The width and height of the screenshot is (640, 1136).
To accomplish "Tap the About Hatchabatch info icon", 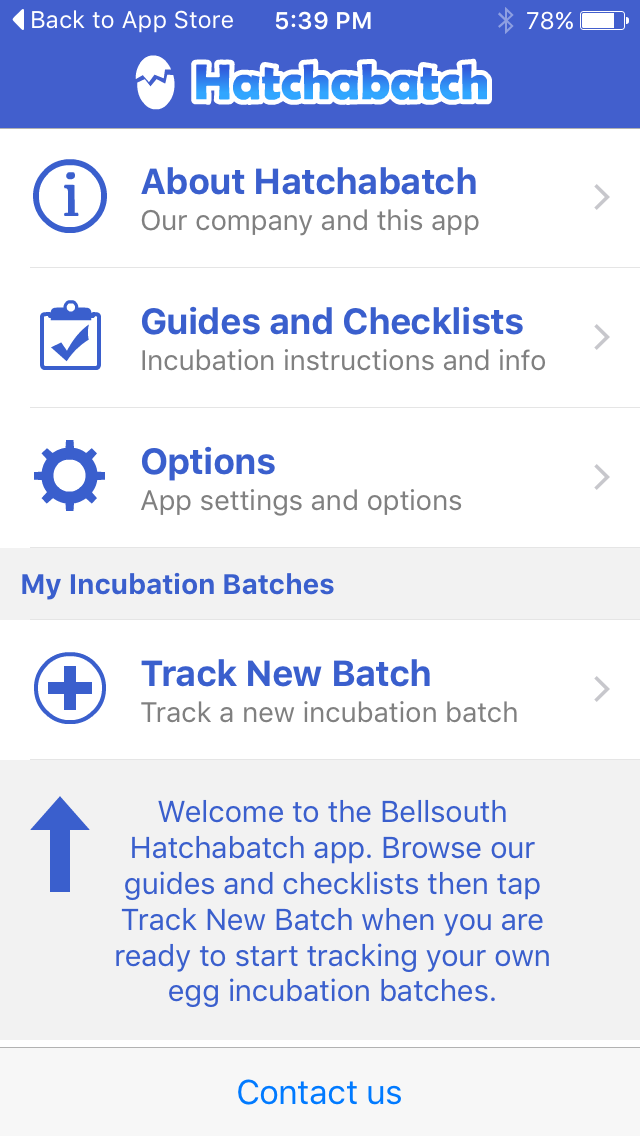I will (x=70, y=197).
